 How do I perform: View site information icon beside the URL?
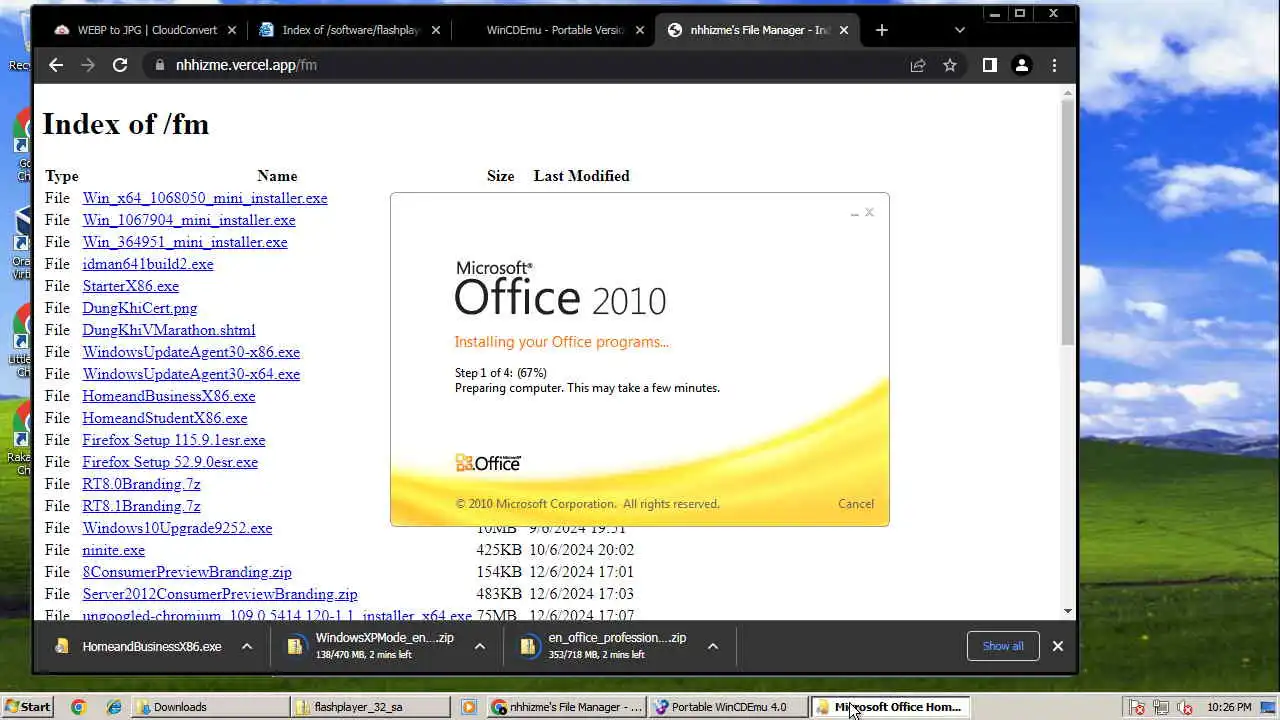point(159,65)
